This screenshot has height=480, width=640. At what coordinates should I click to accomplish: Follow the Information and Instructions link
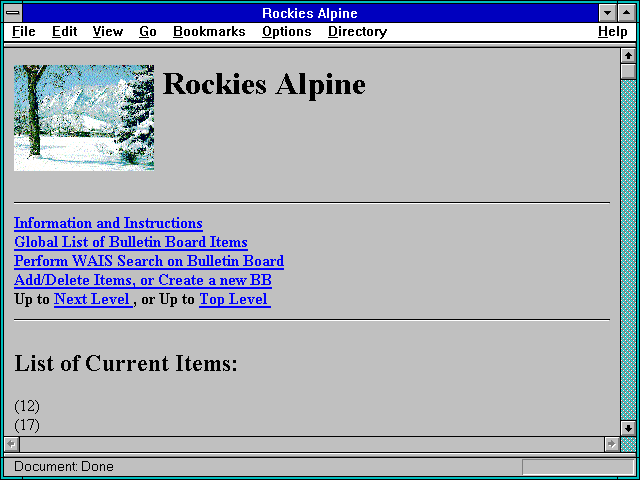[108, 223]
